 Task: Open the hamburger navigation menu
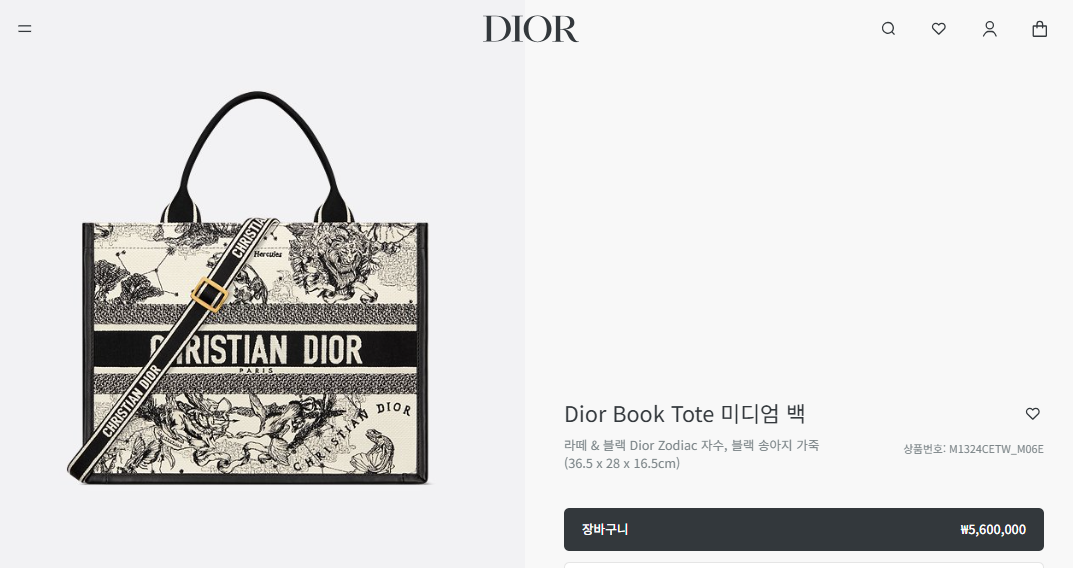click(x=25, y=29)
